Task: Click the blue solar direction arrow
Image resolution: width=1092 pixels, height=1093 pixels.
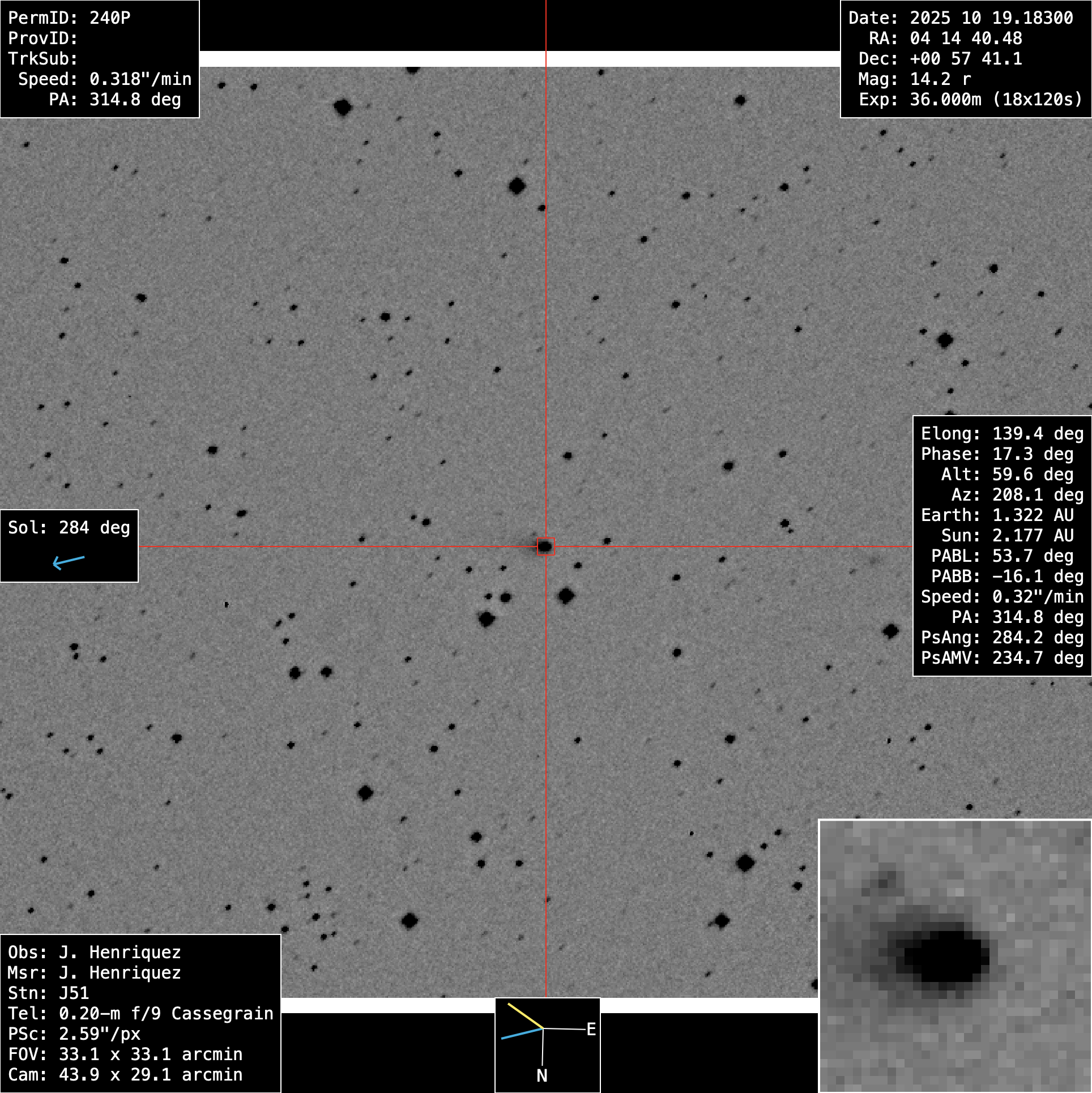Action: tap(69, 561)
